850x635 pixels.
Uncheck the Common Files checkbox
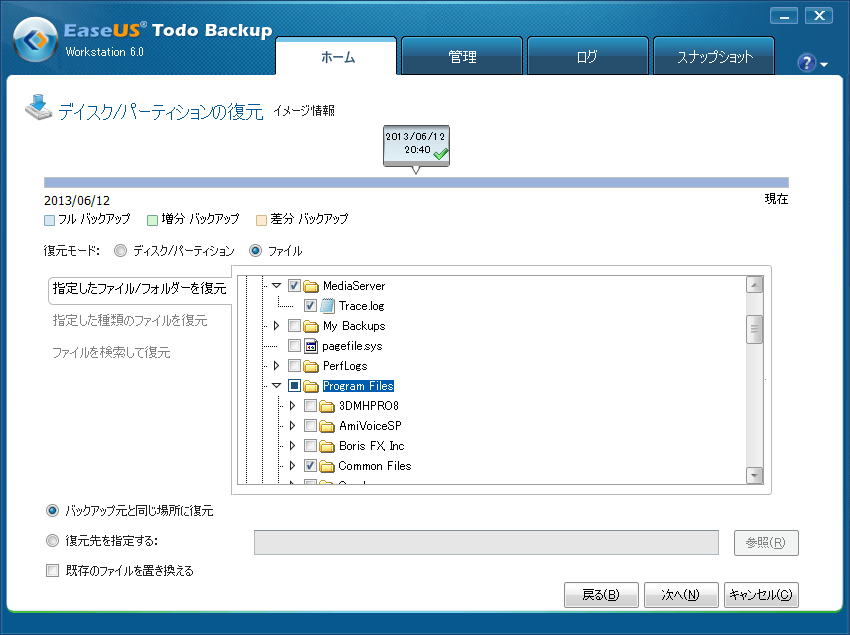point(310,466)
